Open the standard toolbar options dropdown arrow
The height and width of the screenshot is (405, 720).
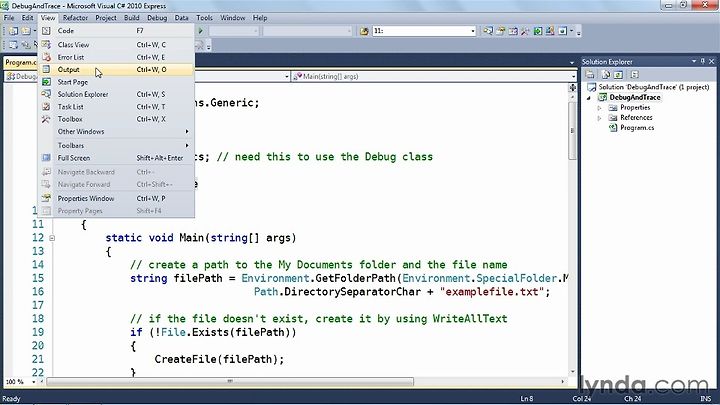coord(579,32)
